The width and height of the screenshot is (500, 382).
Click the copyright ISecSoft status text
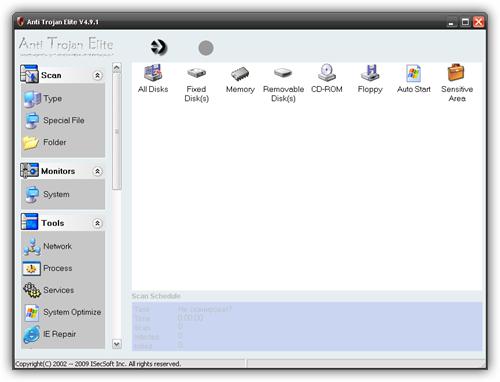click(98, 364)
